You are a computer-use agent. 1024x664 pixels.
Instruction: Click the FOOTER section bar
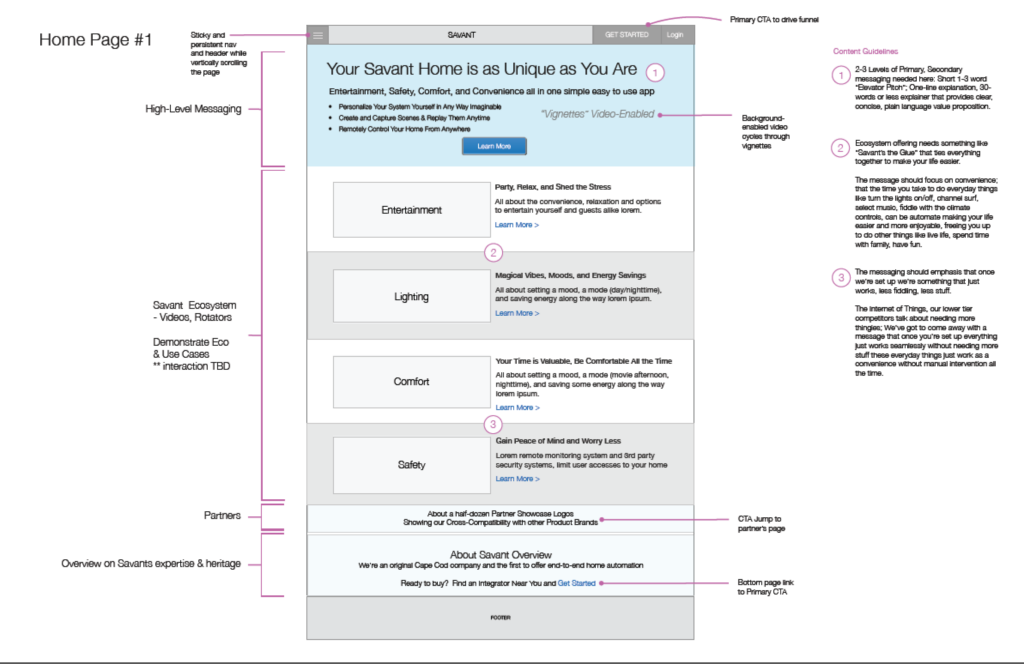[500, 619]
